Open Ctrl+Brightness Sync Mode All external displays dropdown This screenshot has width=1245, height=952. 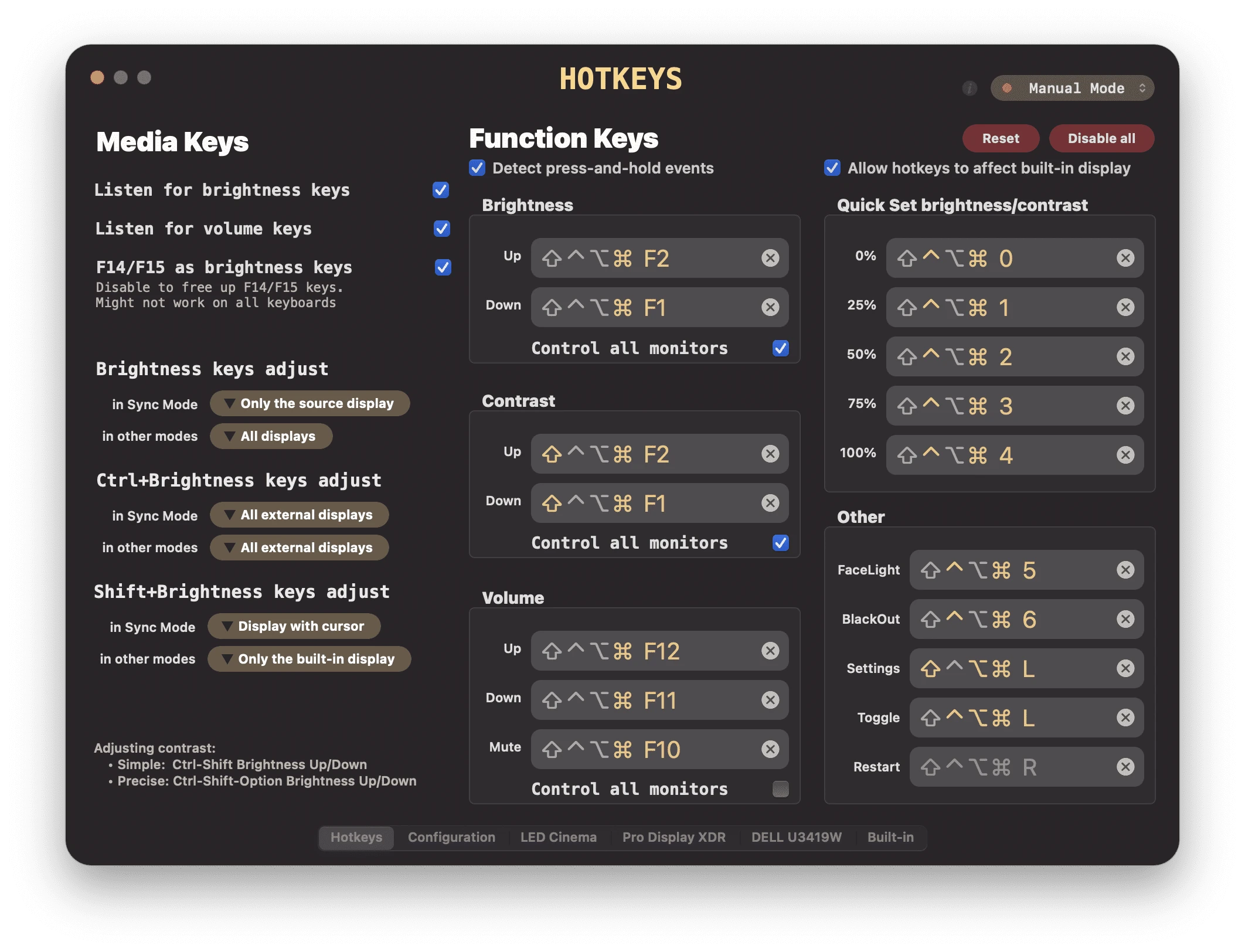[299, 515]
